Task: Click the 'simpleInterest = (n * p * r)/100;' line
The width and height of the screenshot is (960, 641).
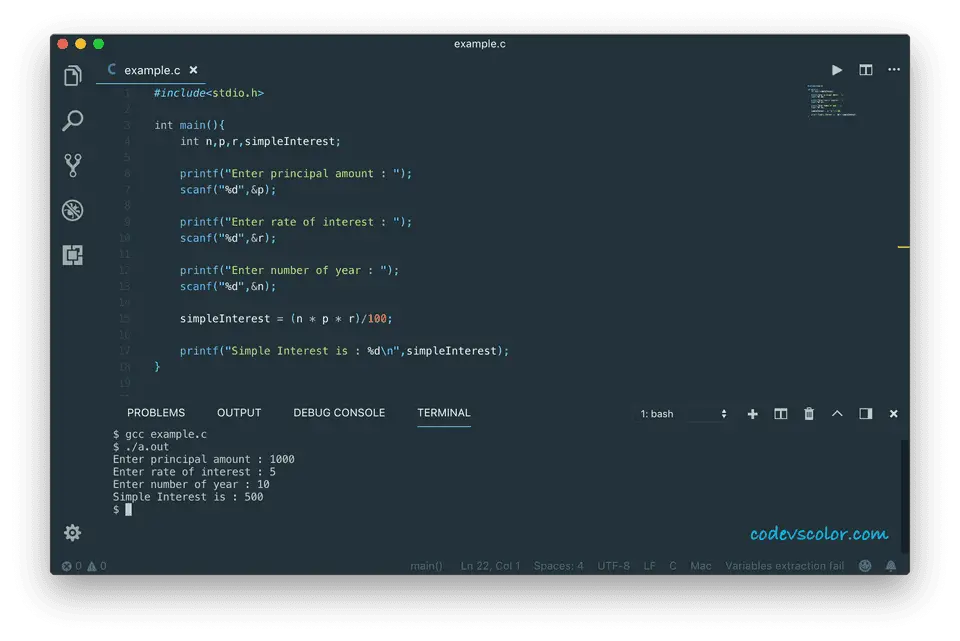Action: click(x=286, y=318)
